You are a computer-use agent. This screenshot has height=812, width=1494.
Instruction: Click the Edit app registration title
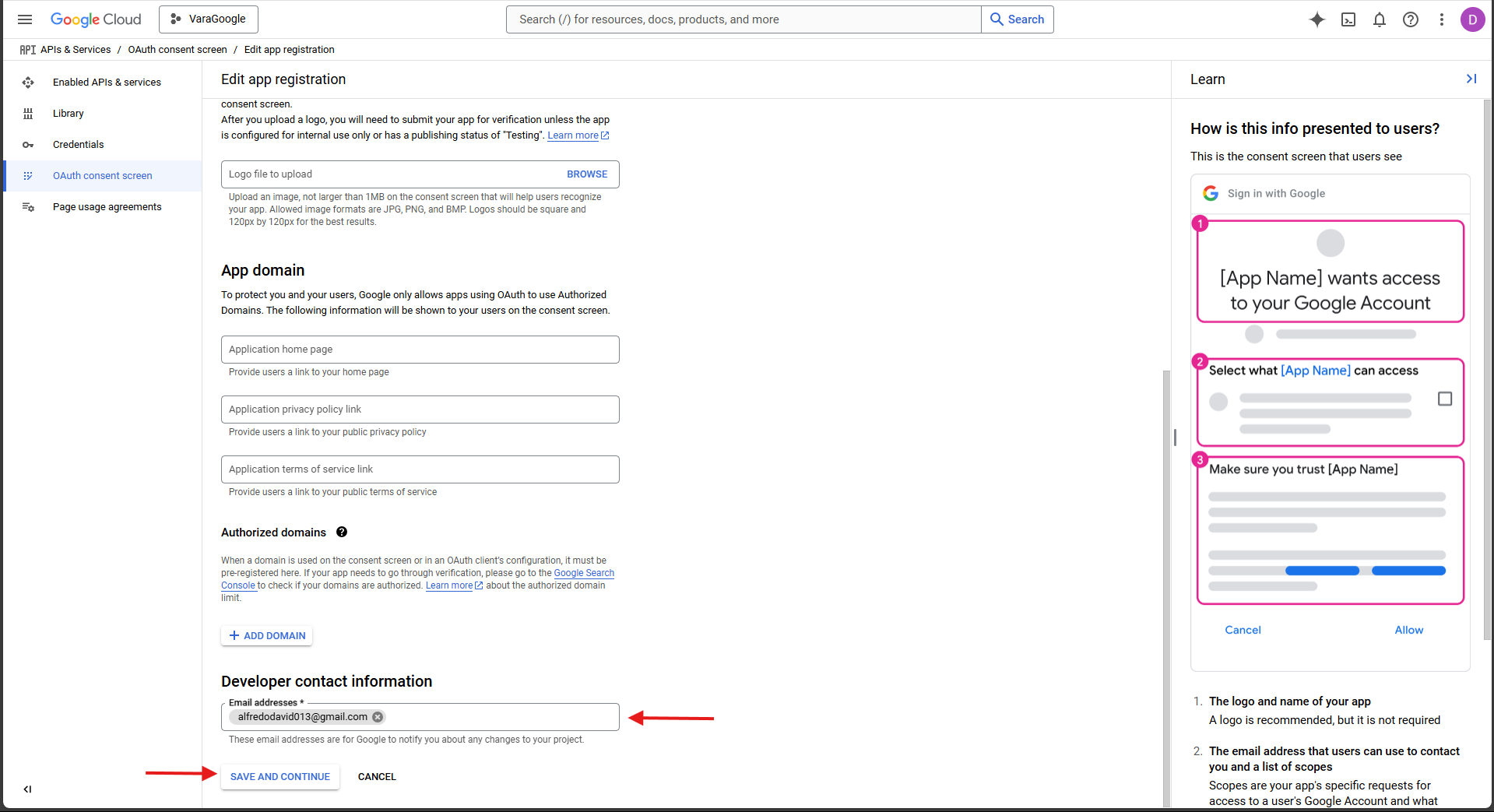pyautogui.click(x=283, y=79)
